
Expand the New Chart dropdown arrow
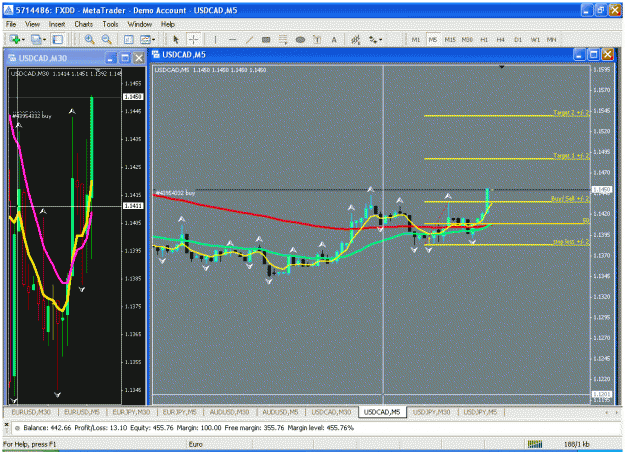(x=23, y=40)
